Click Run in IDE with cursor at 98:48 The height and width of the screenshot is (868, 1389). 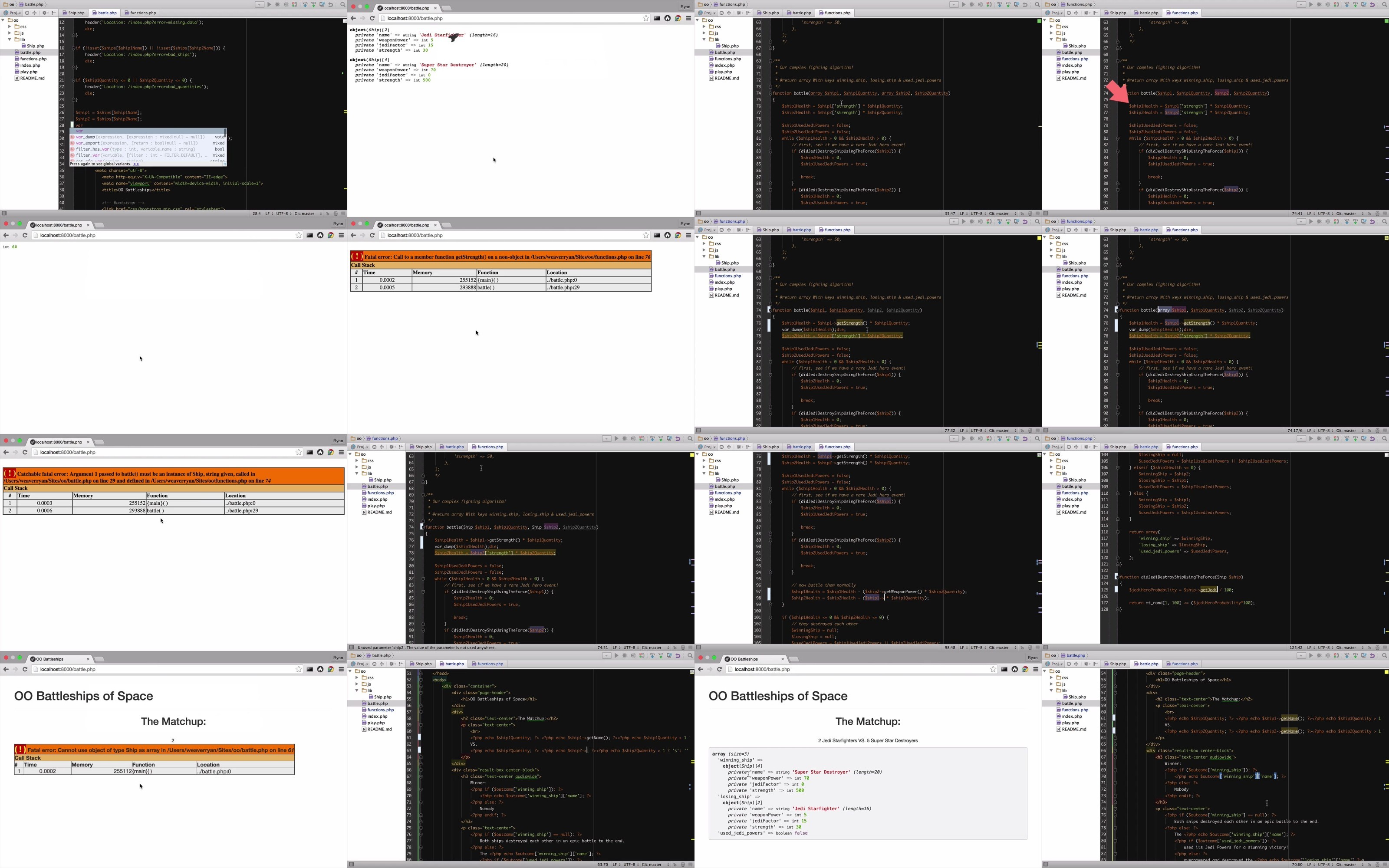(x=964, y=439)
